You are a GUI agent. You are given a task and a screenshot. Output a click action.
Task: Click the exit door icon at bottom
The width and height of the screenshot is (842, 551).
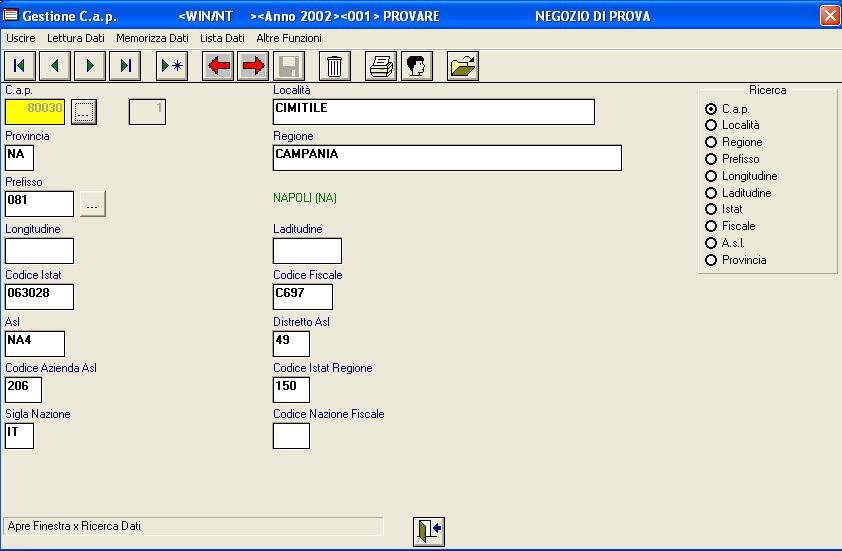pos(429,531)
